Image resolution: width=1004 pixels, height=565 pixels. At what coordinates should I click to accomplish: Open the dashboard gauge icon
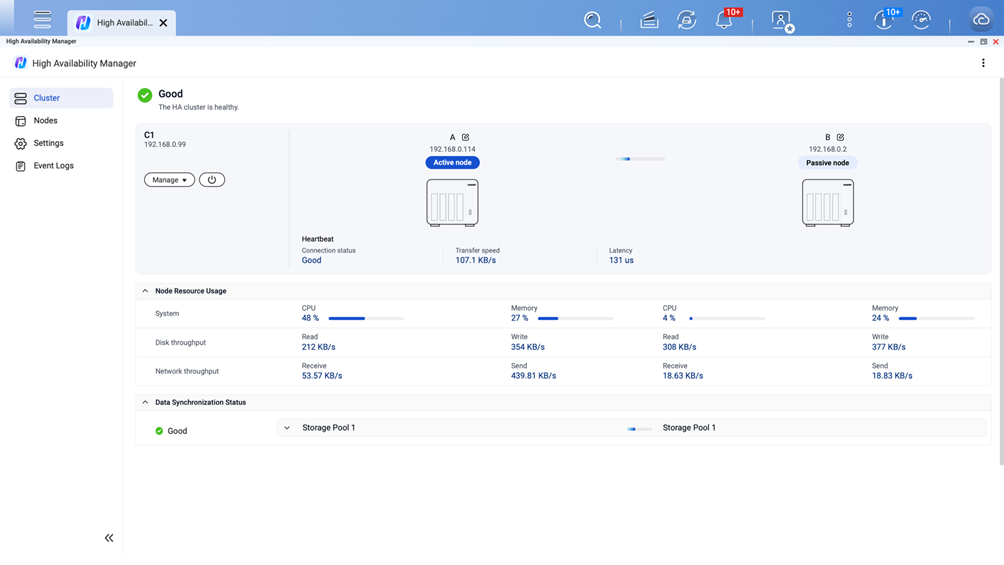point(921,20)
